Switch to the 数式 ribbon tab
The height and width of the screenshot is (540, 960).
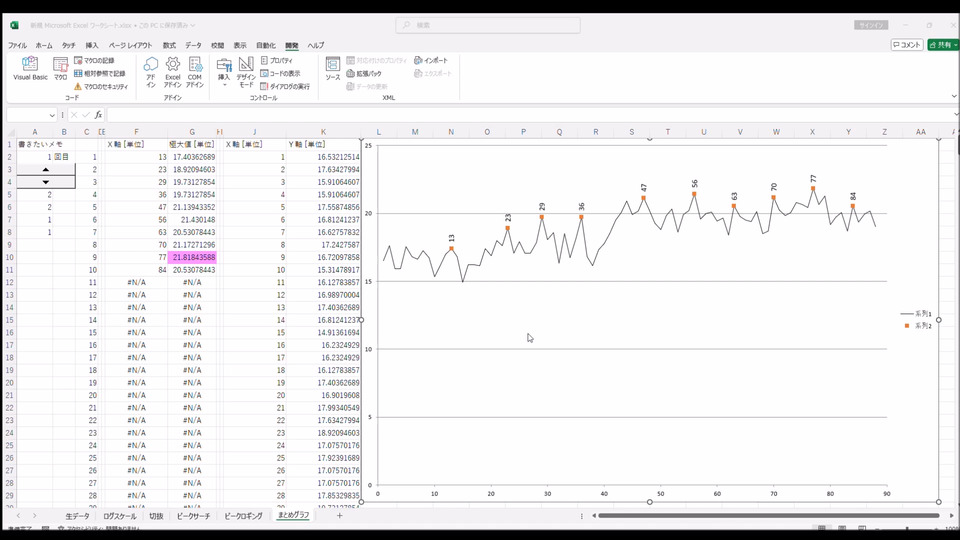[169, 45]
